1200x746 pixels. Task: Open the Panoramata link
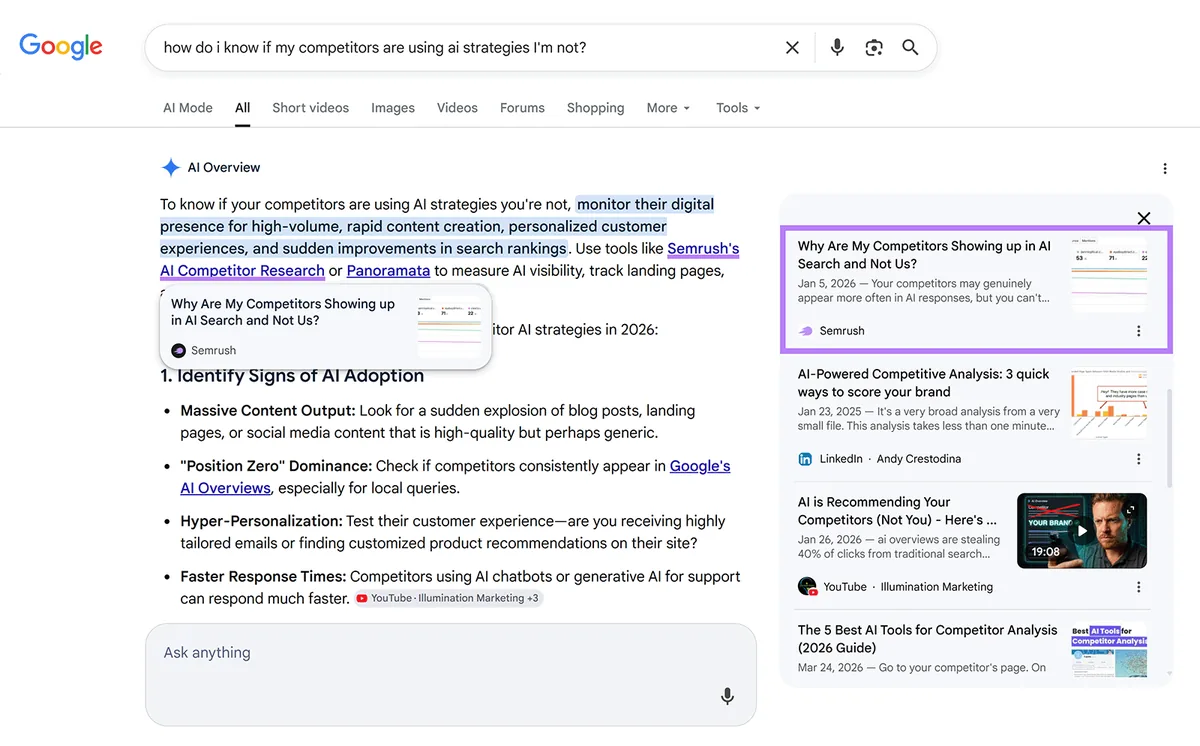388,271
